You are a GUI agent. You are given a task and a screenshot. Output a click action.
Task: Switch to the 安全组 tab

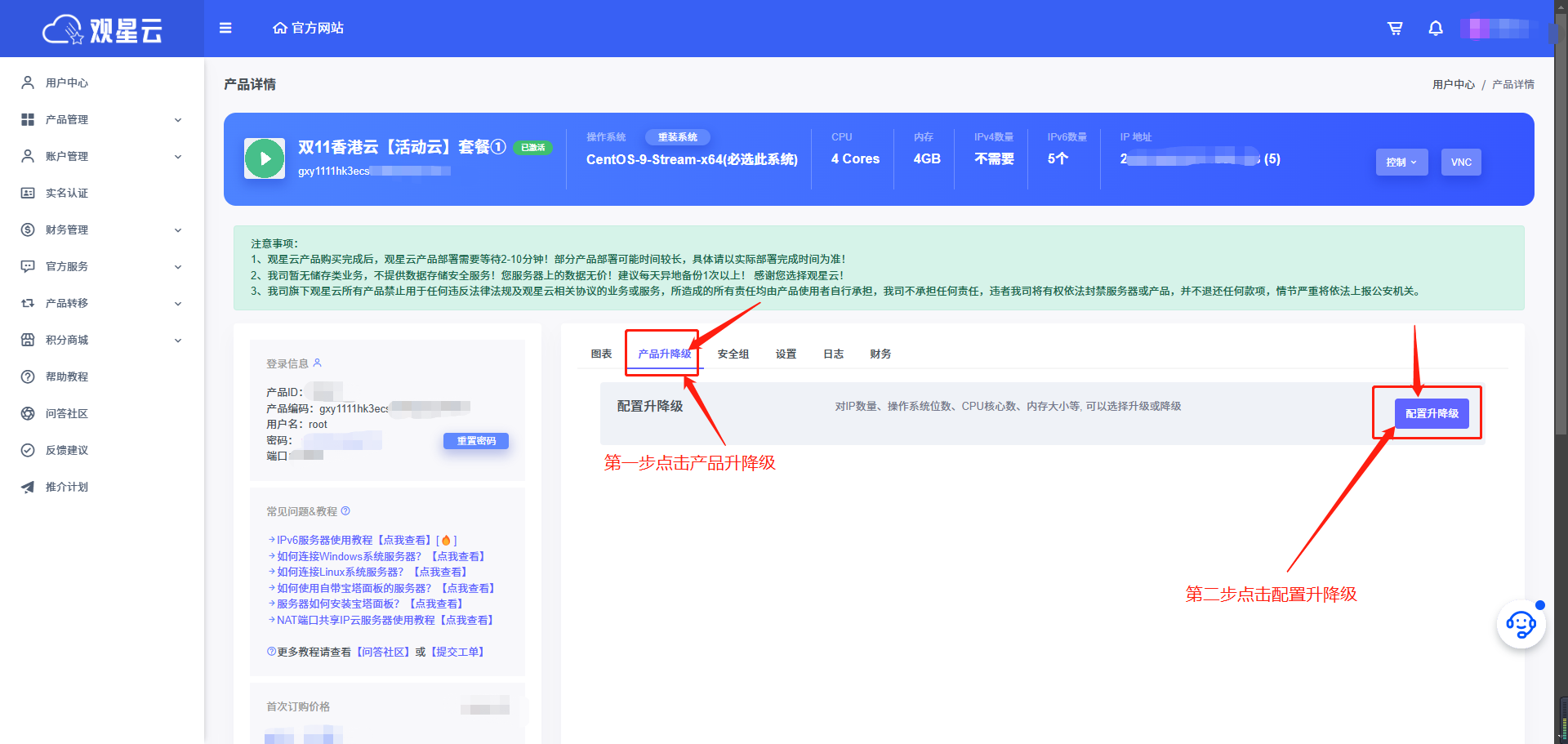click(x=733, y=354)
